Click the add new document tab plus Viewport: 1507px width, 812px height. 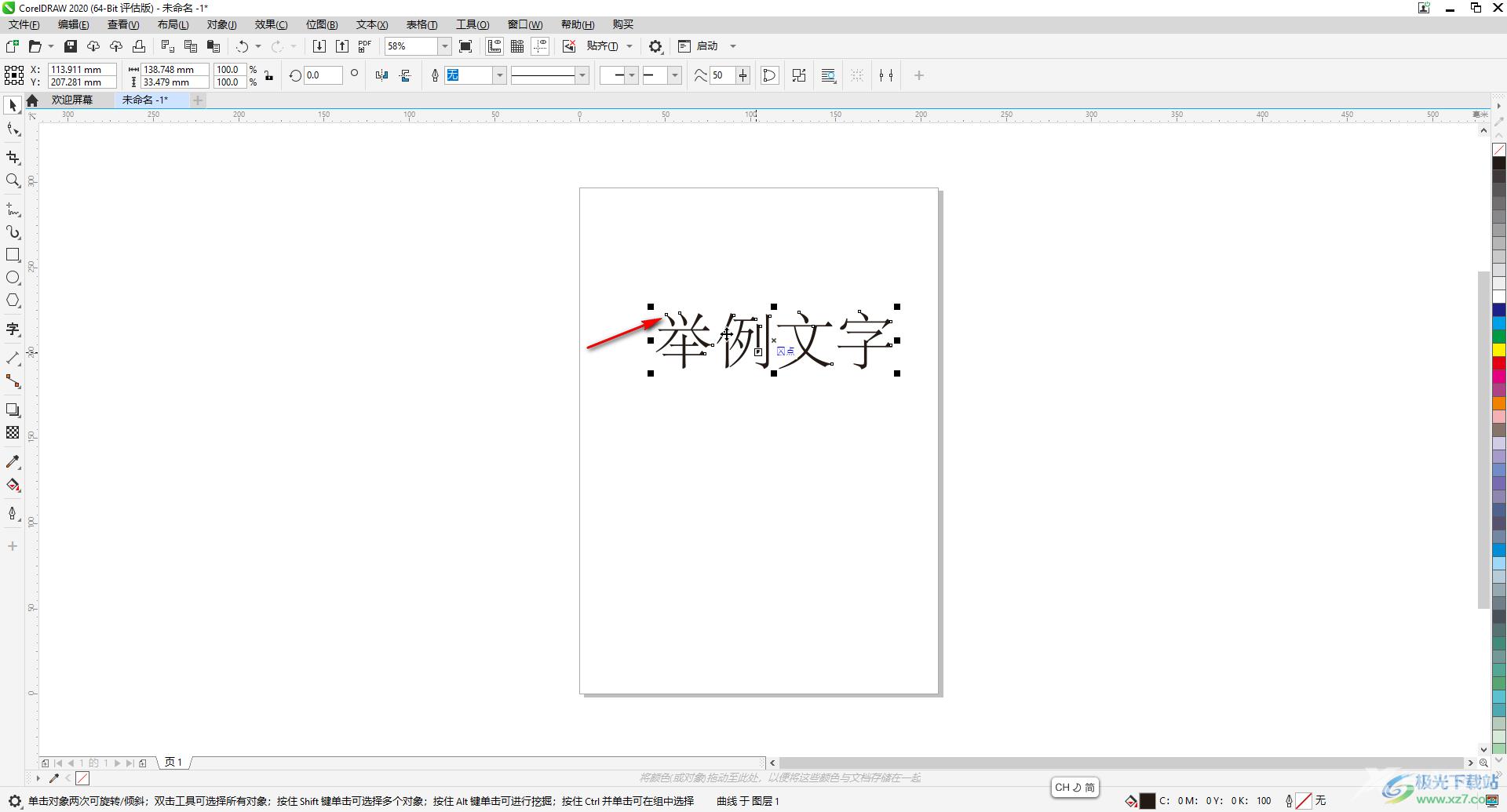coord(199,100)
